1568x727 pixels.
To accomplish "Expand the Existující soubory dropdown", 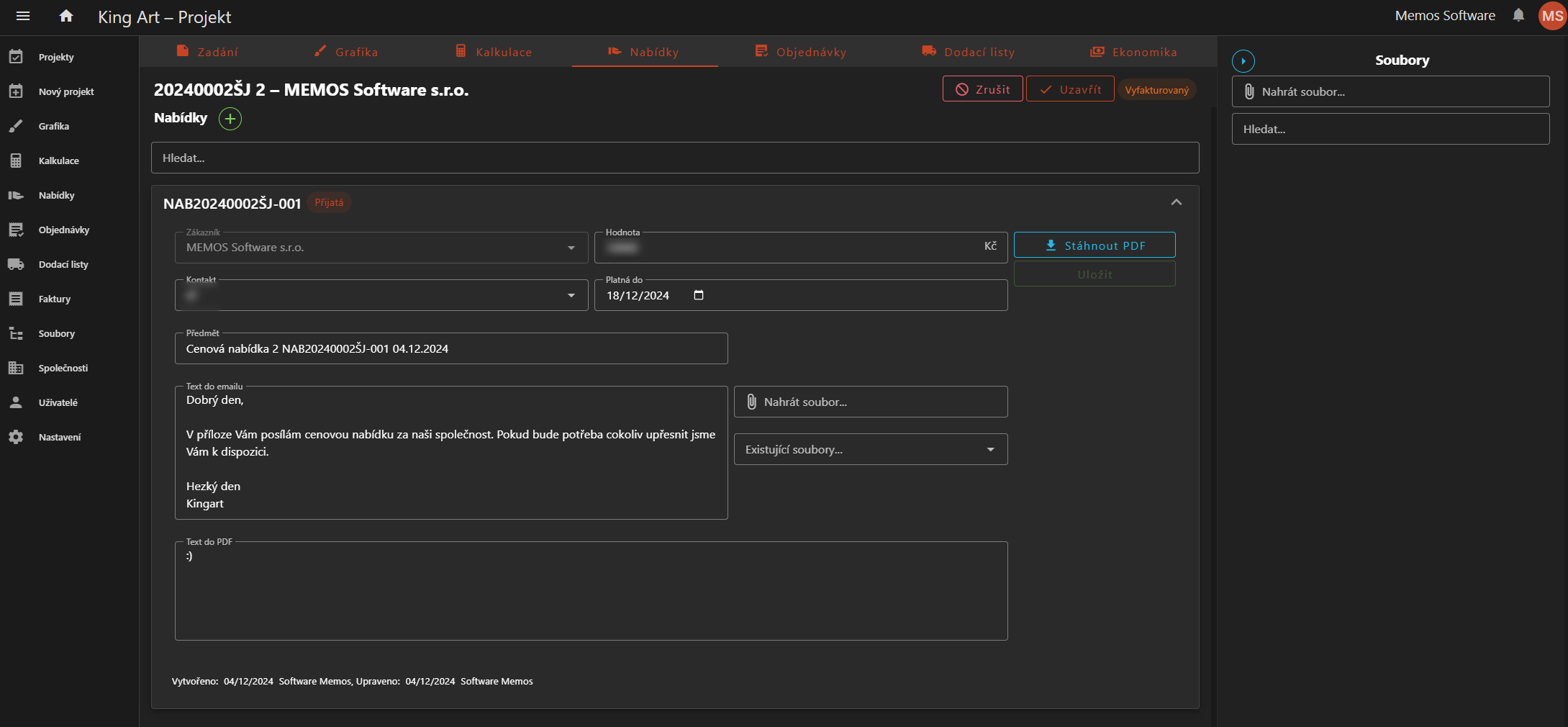I will [x=990, y=449].
